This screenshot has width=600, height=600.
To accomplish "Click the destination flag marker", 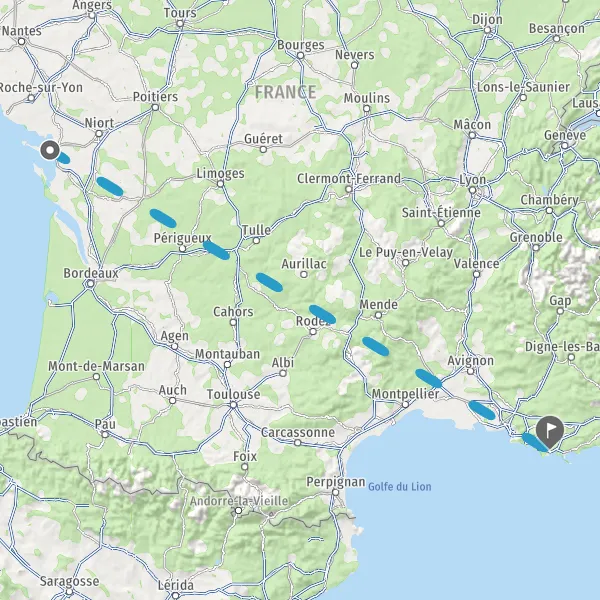I will tap(549, 432).
